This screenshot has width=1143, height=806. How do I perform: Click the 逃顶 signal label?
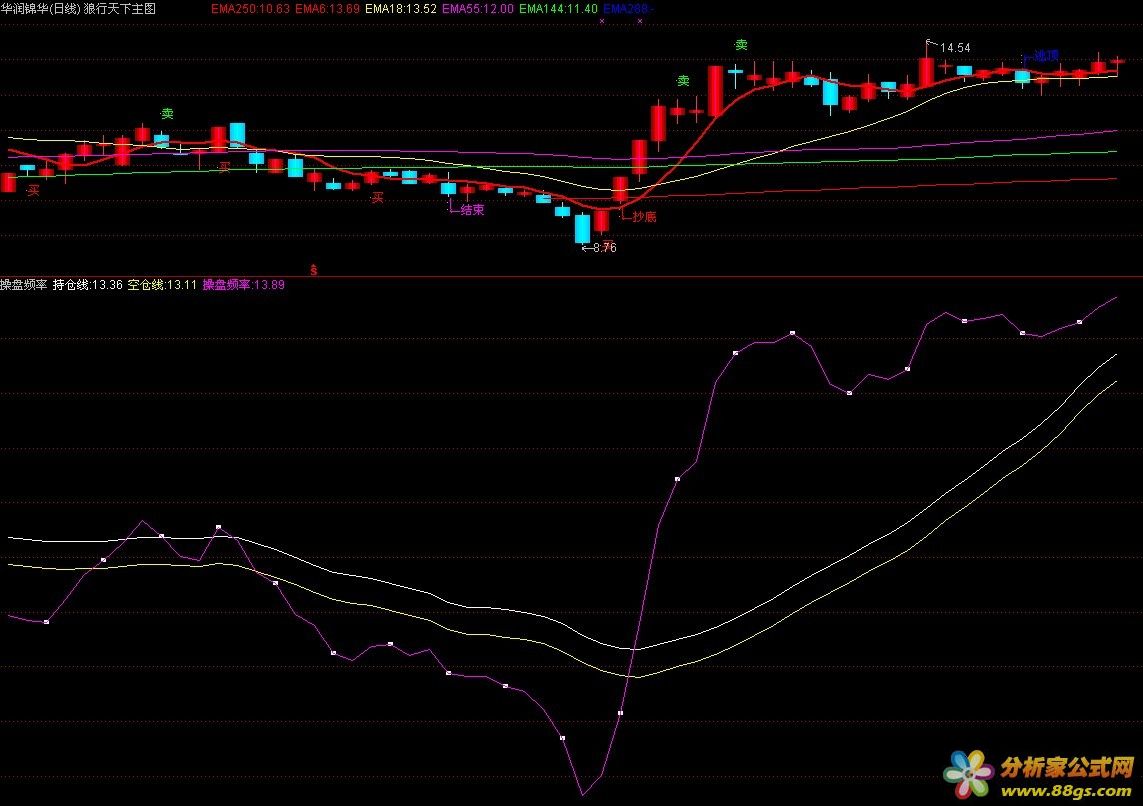click(x=1046, y=55)
